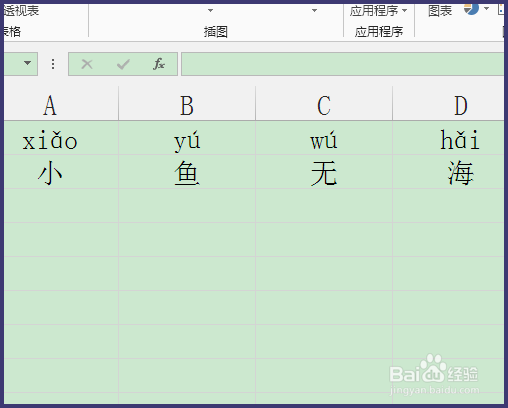The height and width of the screenshot is (408, 508).
Task: Expand dropdown arrow right in 插图 group
Action: [314, 11]
